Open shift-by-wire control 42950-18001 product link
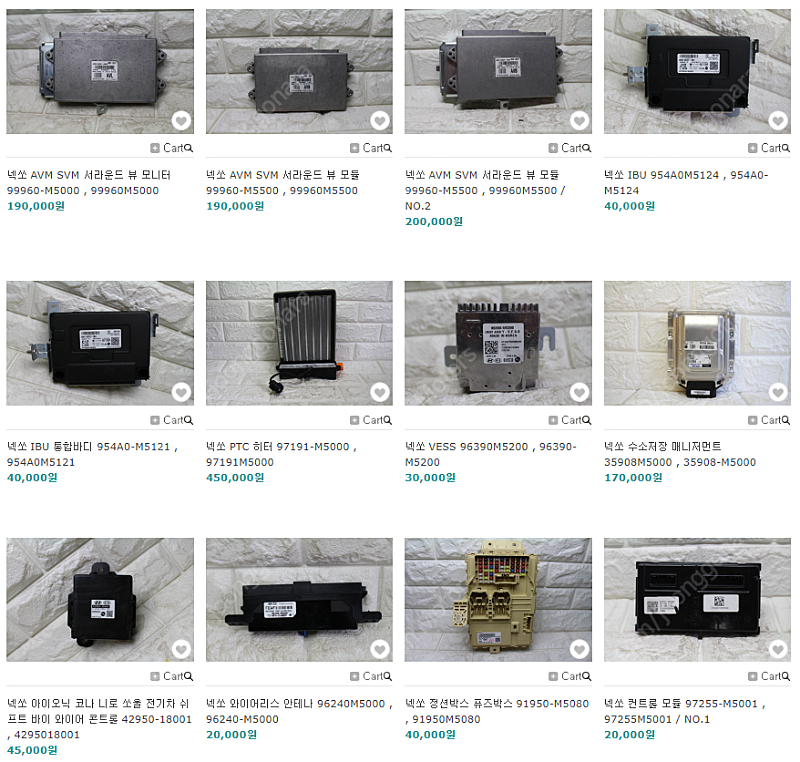Viewport: 800px width, 762px height. 99,719
